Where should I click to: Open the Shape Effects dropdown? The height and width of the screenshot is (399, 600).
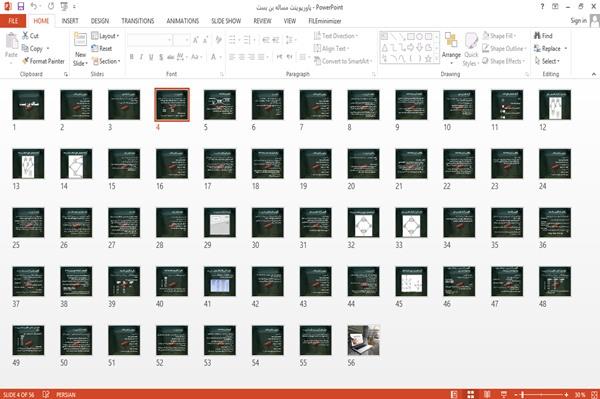(503, 61)
